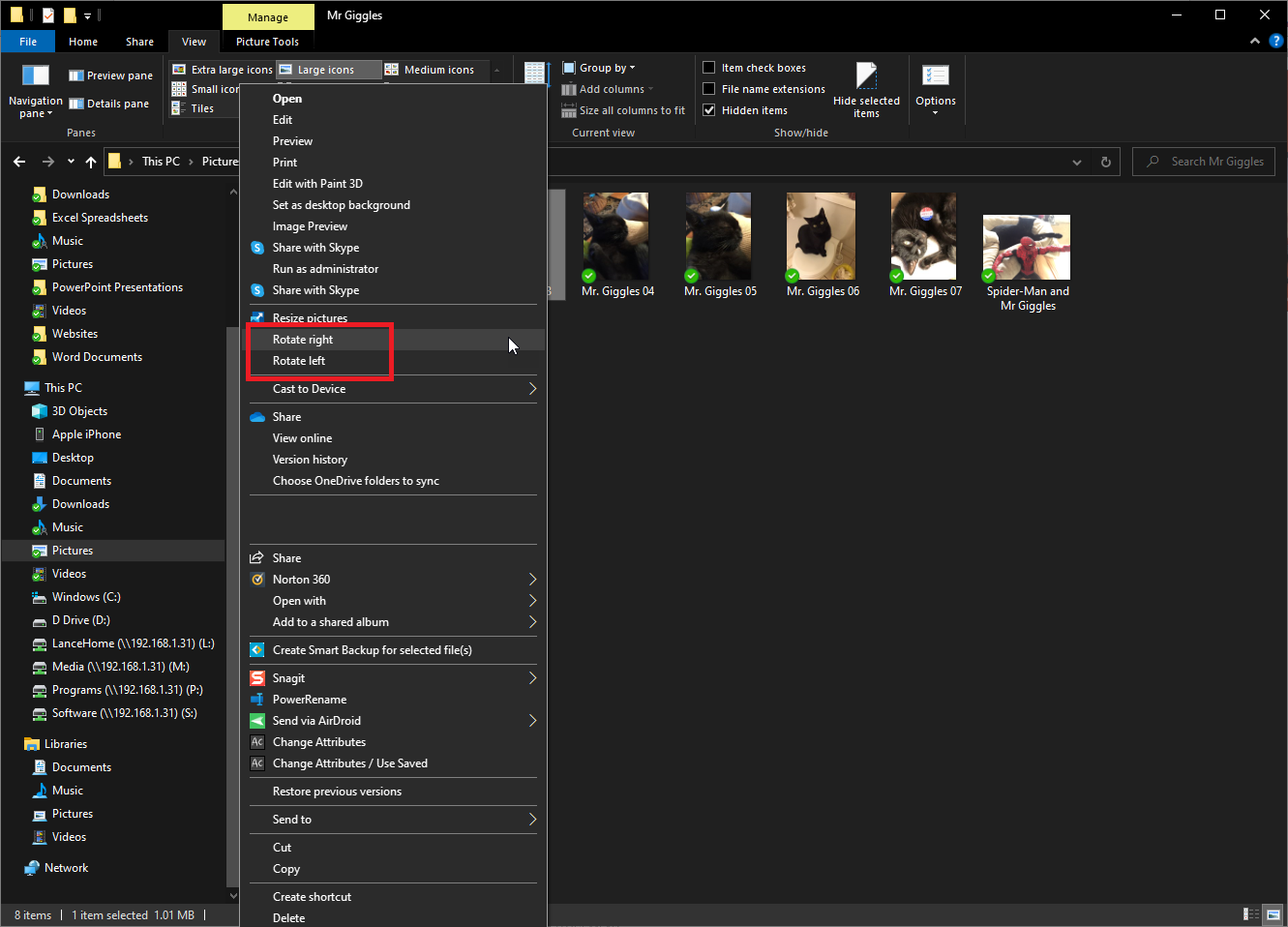Open the File ribbon tab
Viewport: 1288px width, 927px height.
pos(28,42)
